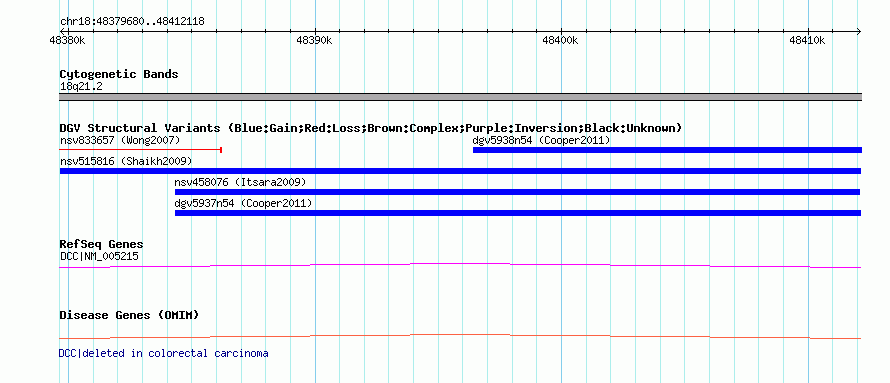890x383 pixels.
Task: Click the gray 18q21.2 cytogenetic band bar
Action: 460,97
